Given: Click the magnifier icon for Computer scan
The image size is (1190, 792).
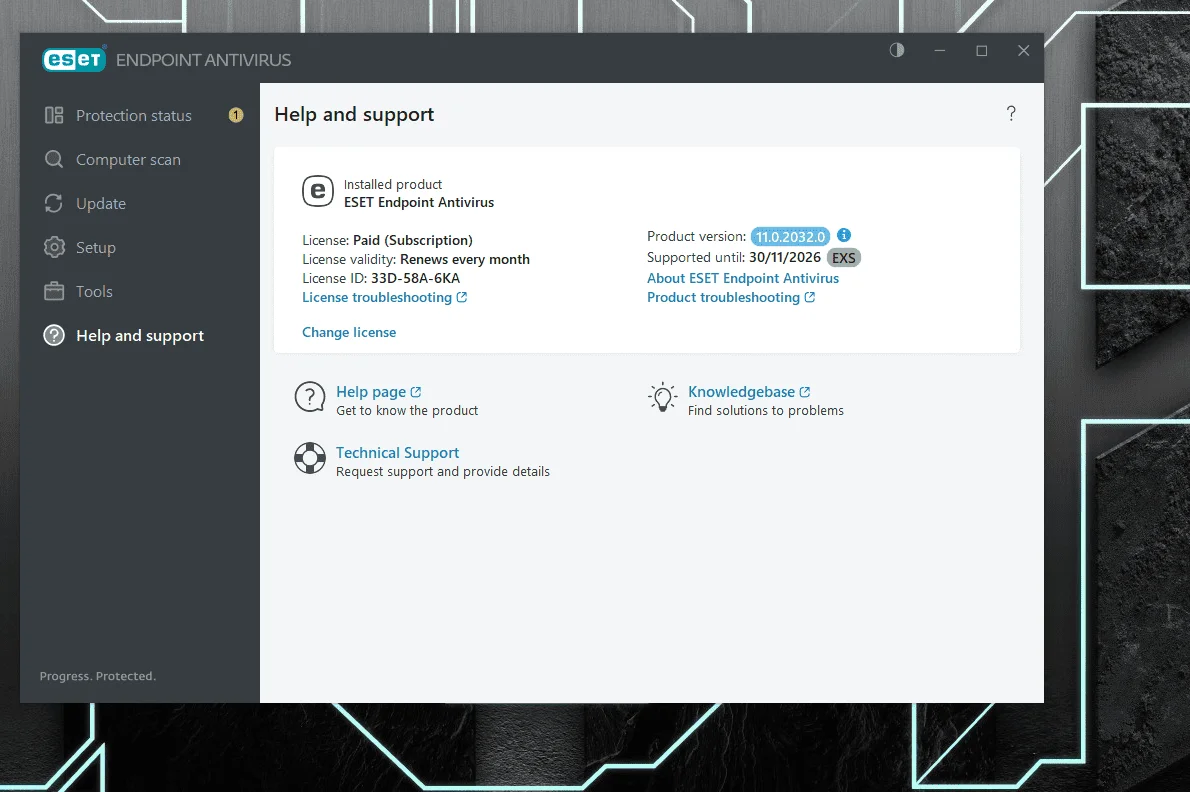Looking at the screenshot, I should pyautogui.click(x=54, y=159).
